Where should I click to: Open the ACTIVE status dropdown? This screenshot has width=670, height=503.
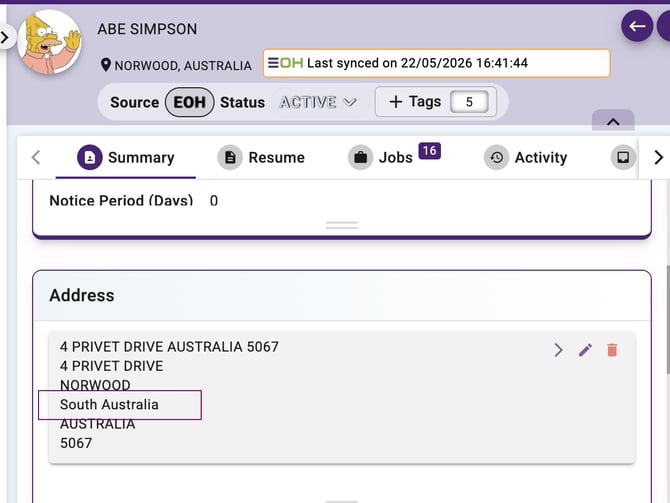(318, 102)
